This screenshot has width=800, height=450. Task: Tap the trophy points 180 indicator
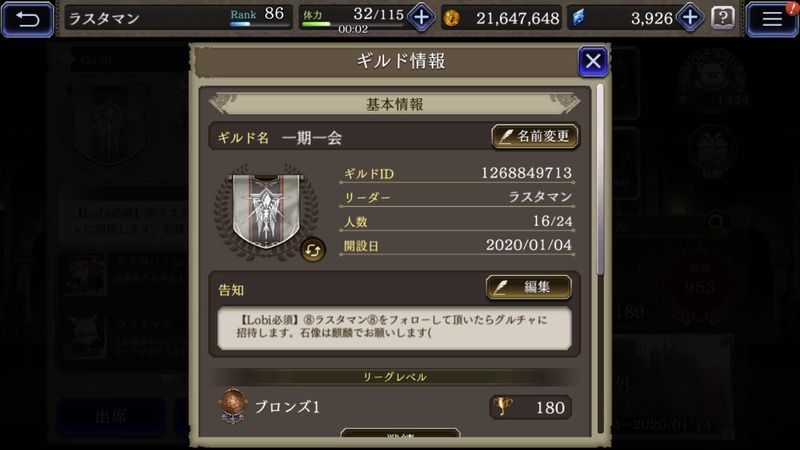click(x=531, y=407)
